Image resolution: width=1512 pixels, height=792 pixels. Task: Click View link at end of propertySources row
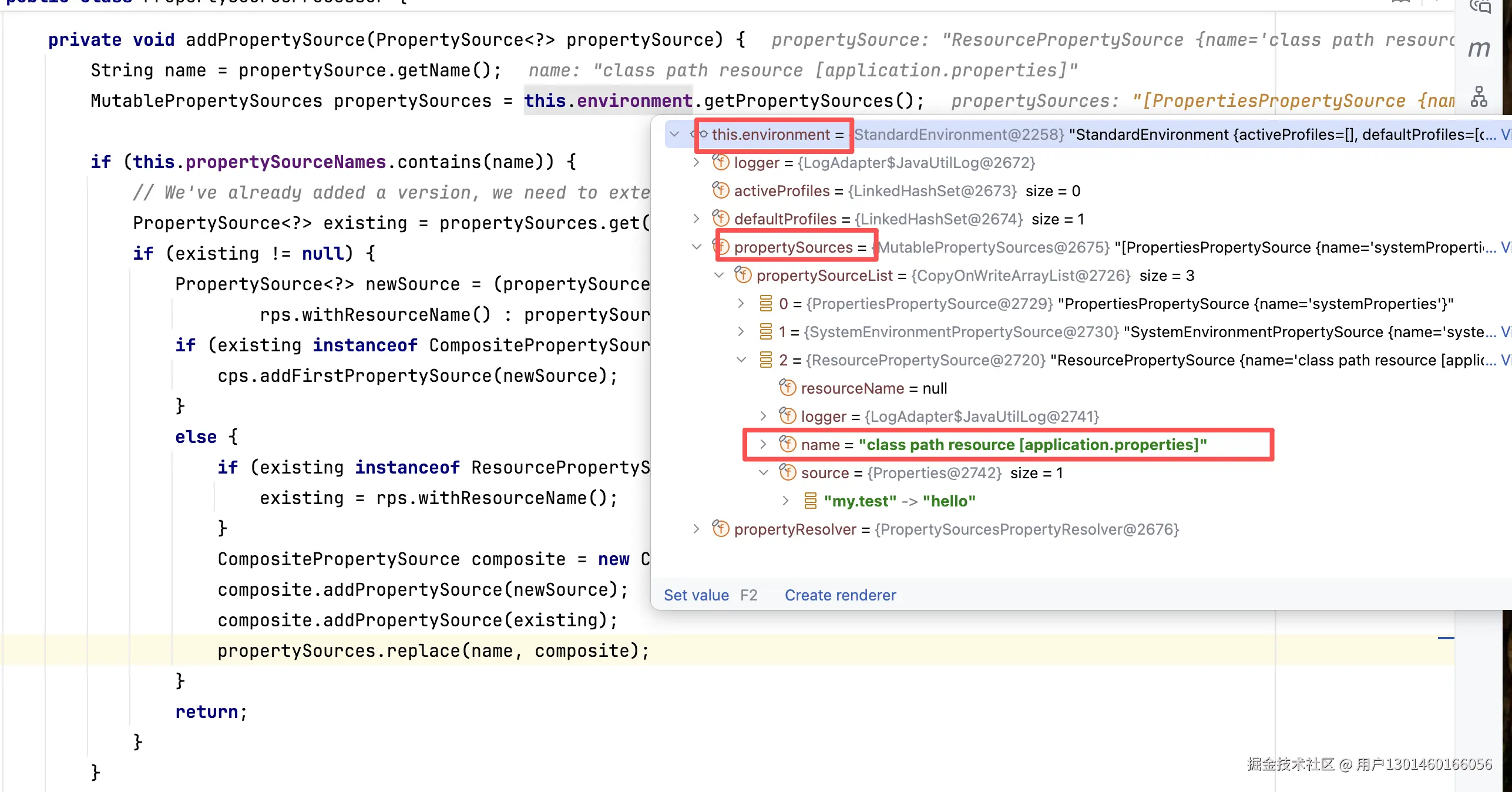point(1506,247)
